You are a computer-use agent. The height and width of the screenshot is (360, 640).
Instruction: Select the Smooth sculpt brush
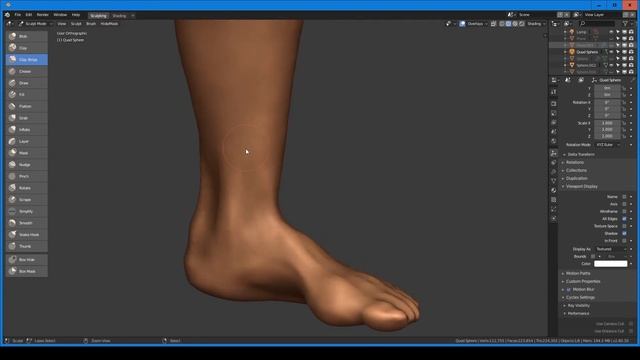[x=27, y=223]
